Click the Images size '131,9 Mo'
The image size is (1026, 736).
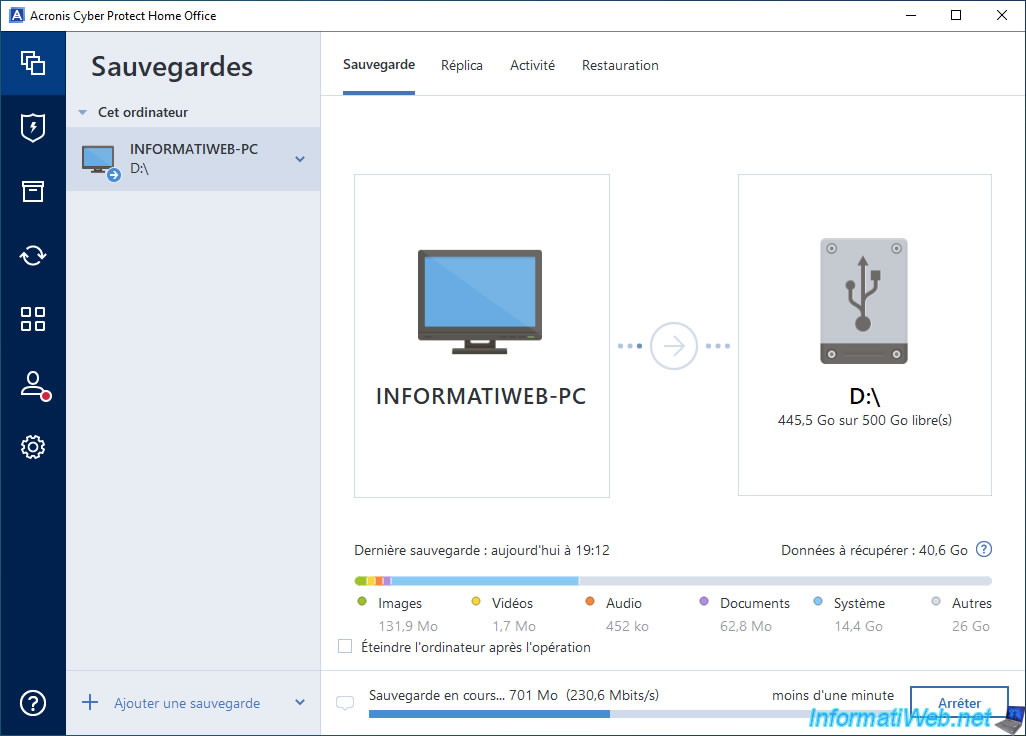(408, 626)
